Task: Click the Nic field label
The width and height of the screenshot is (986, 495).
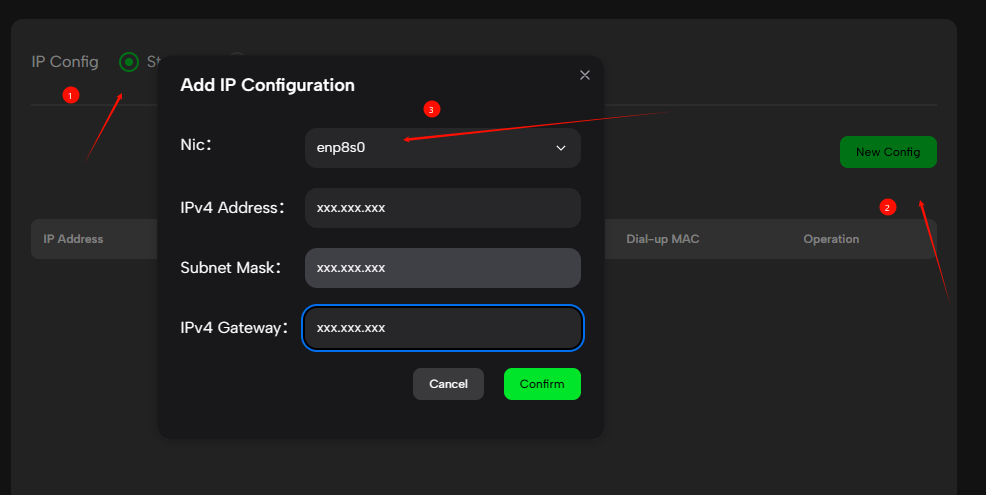Action: [194, 145]
